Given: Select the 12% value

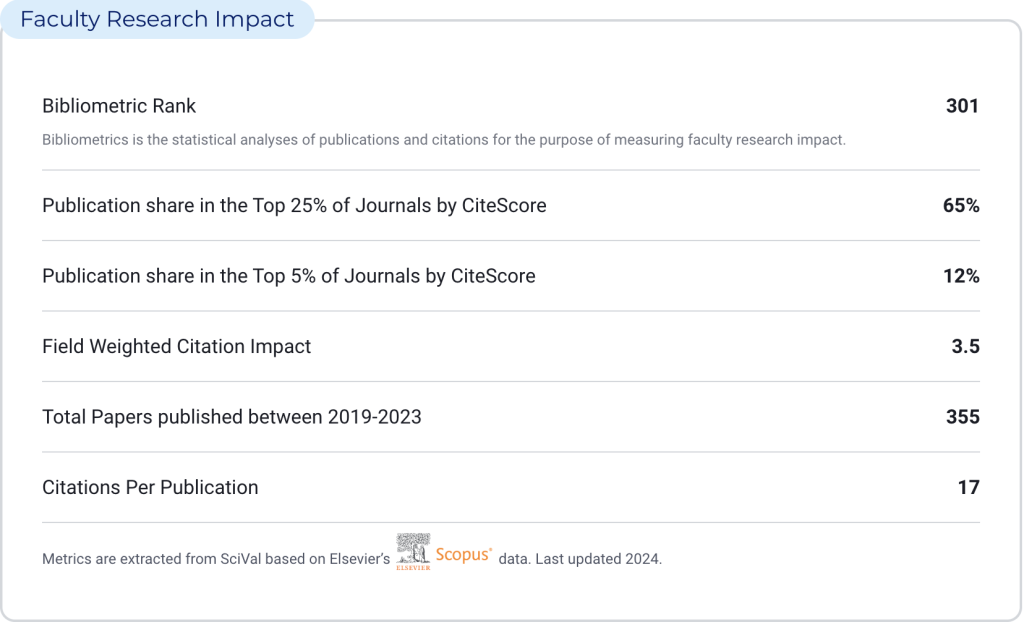Looking at the screenshot, I should point(961,276).
